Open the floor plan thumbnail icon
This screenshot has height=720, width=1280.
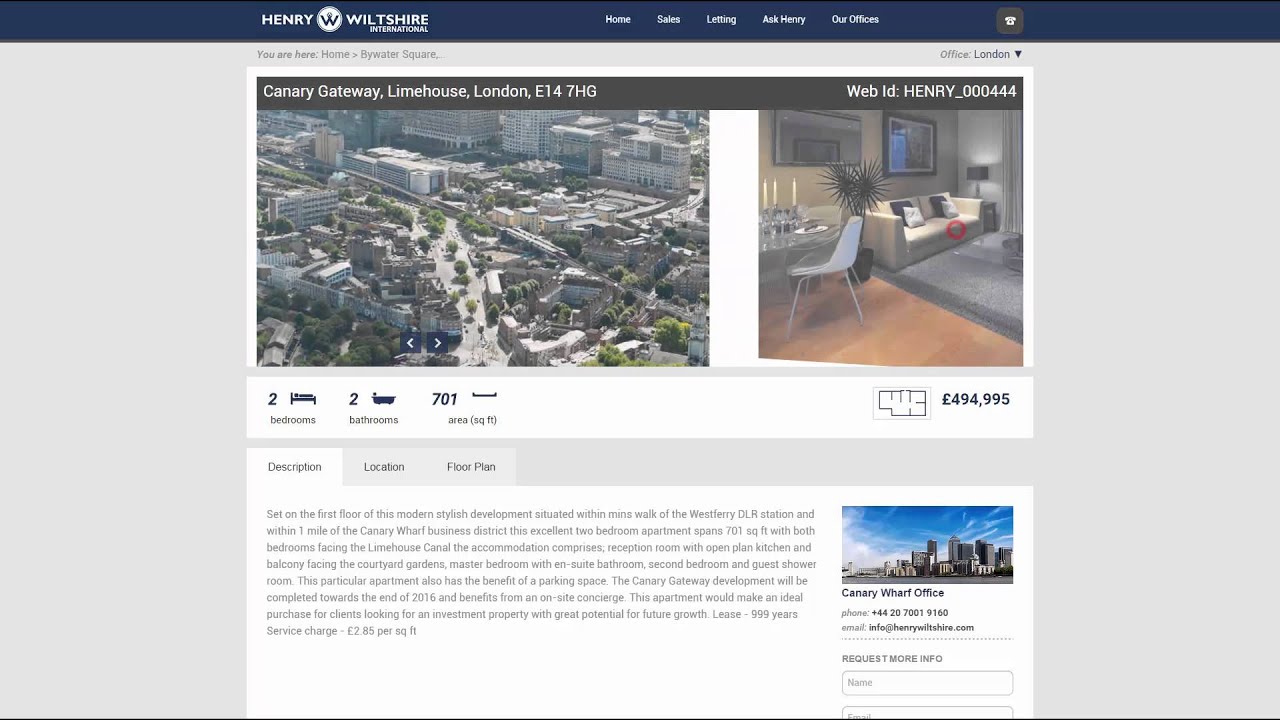[x=902, y=403]
